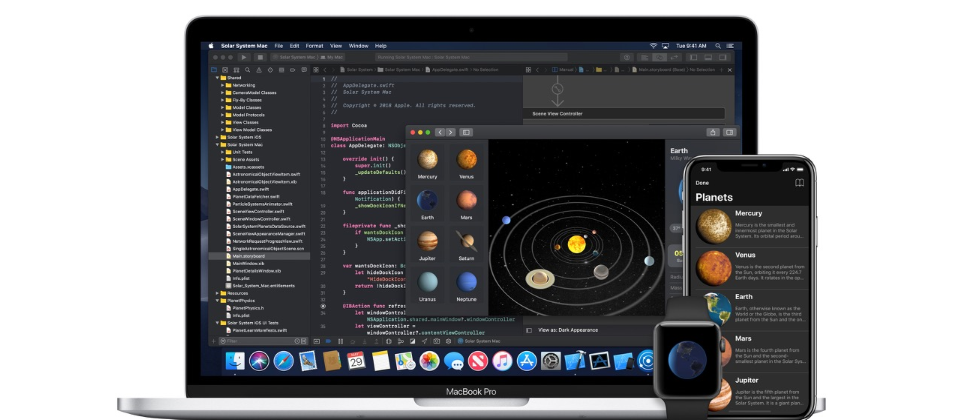Tap the book icon on iPhone
The height and width of the screenshot is (420, 960).
(799, 182)
